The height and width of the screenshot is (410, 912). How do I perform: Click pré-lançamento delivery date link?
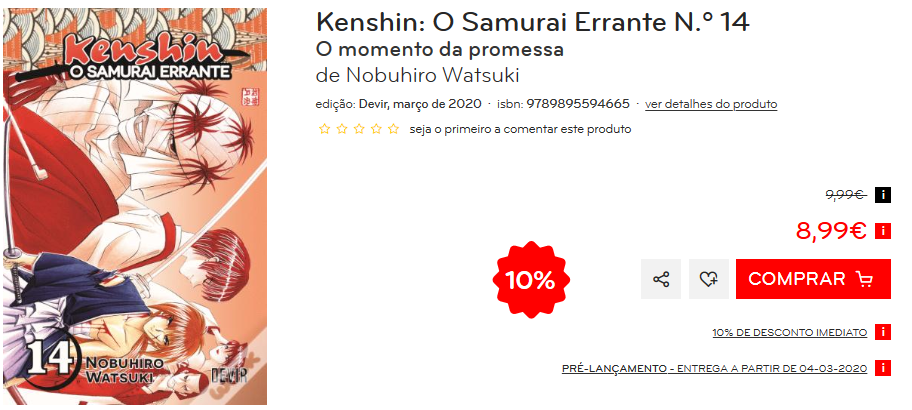tap(714, 369)
